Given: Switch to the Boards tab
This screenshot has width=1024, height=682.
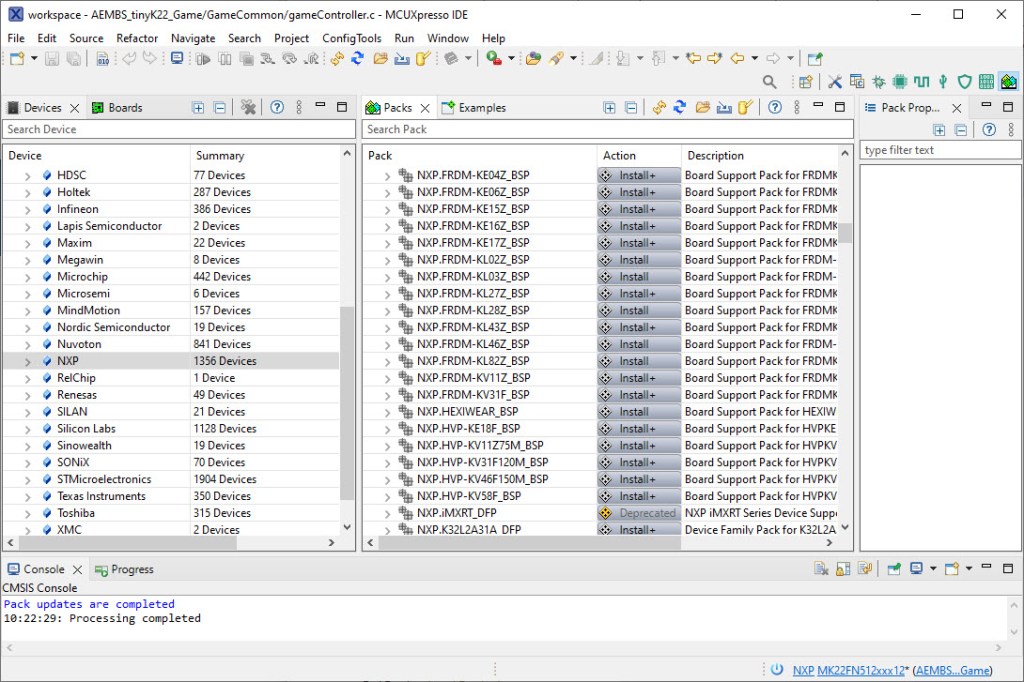Looking at the screenshot, I should coord(117,108).
